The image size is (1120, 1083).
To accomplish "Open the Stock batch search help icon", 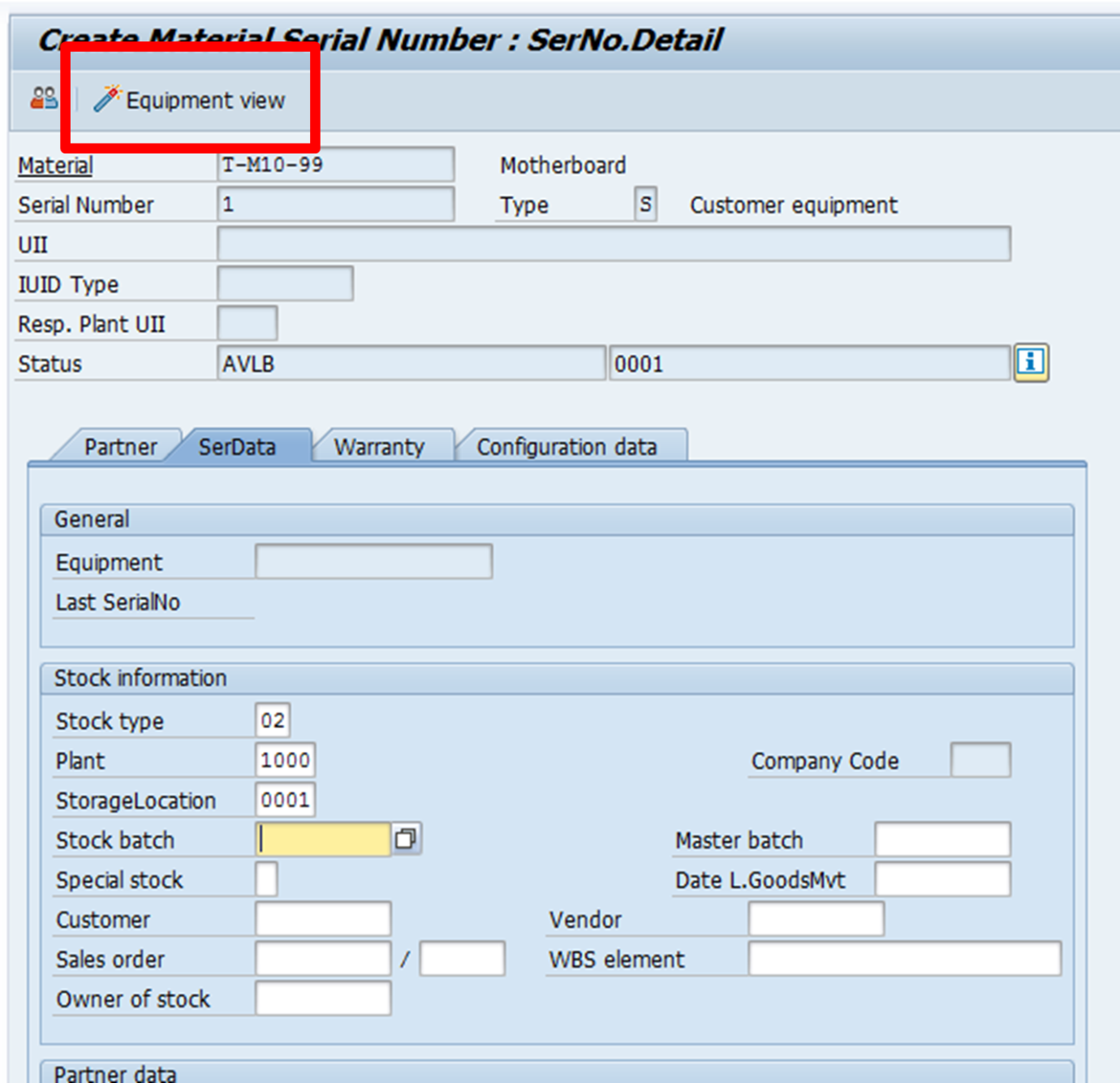I will pos(406,839).
